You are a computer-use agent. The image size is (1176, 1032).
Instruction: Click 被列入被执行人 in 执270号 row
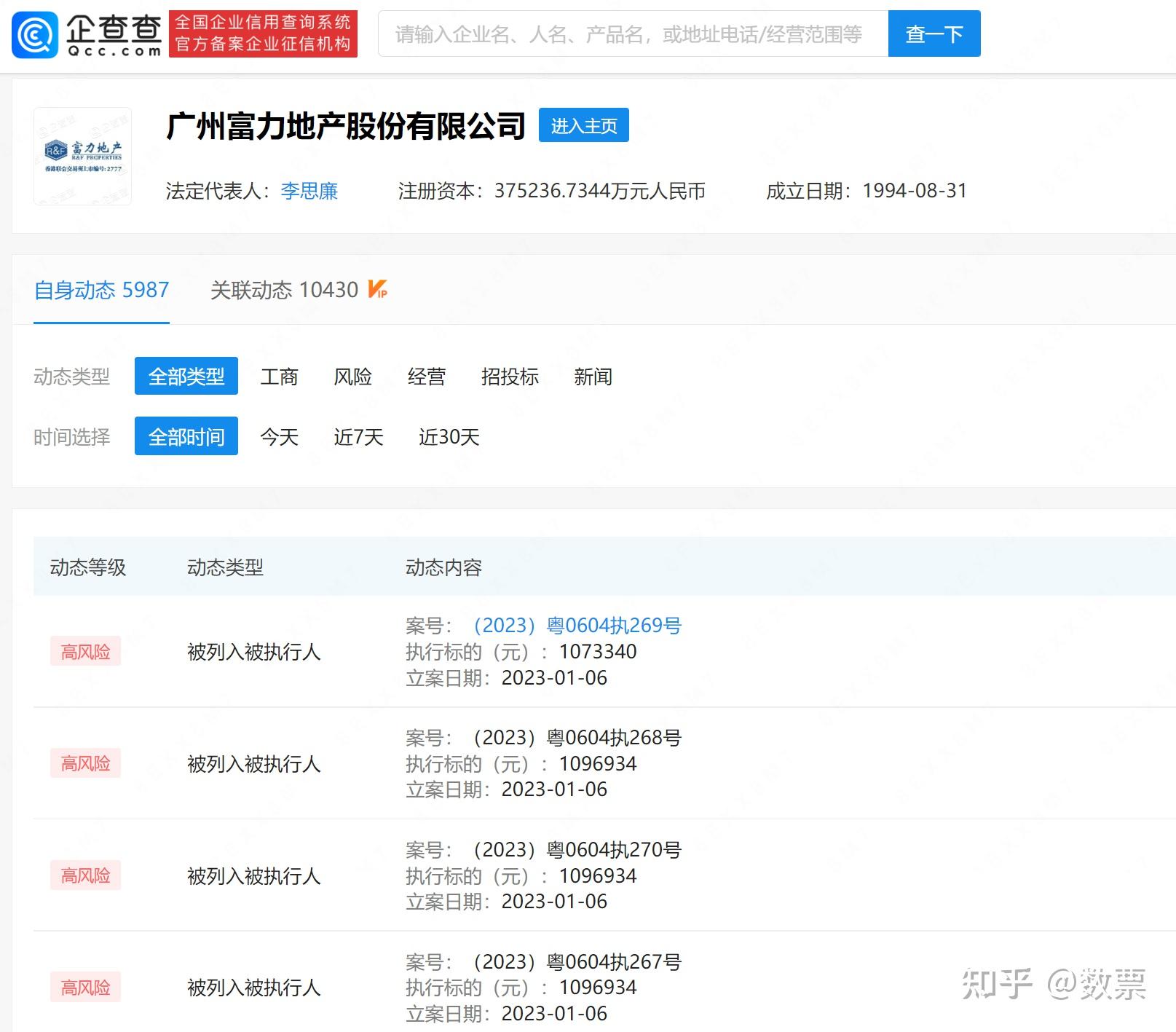click(254, 876)
